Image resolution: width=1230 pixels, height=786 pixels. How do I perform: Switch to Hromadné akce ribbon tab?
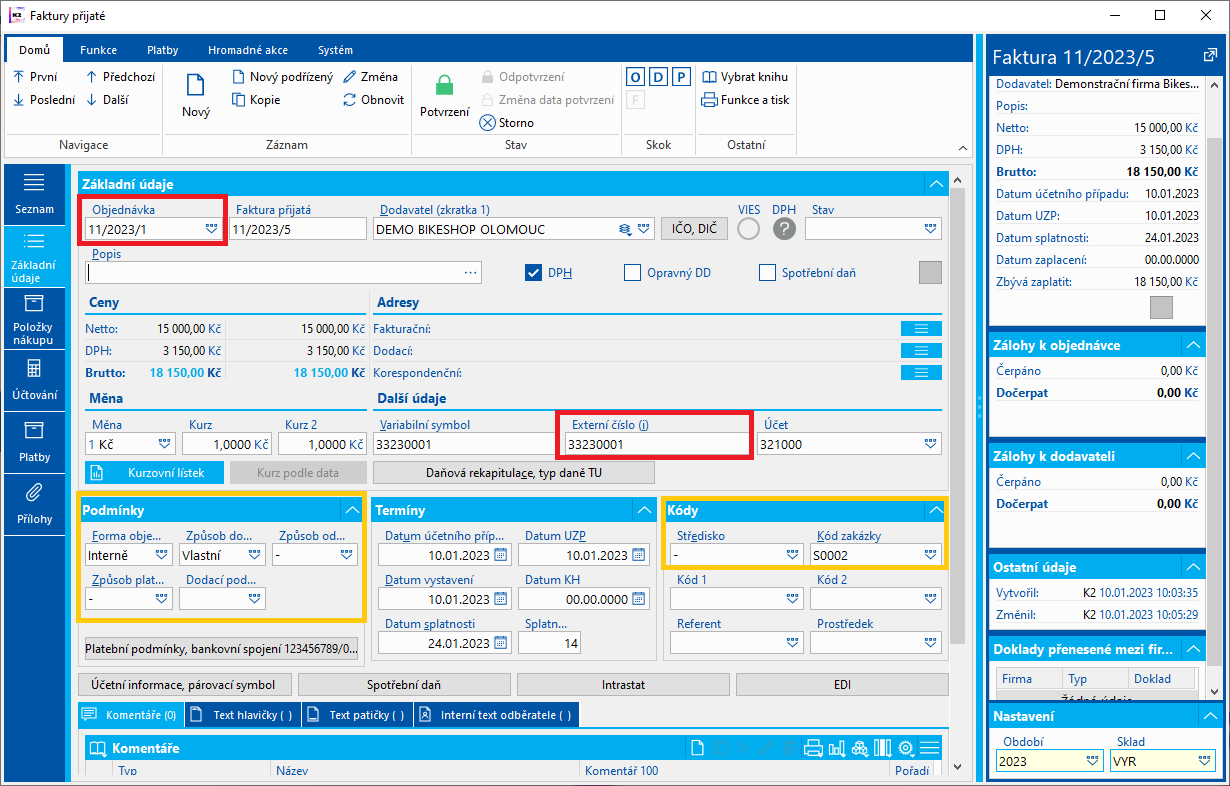[248, 50]
